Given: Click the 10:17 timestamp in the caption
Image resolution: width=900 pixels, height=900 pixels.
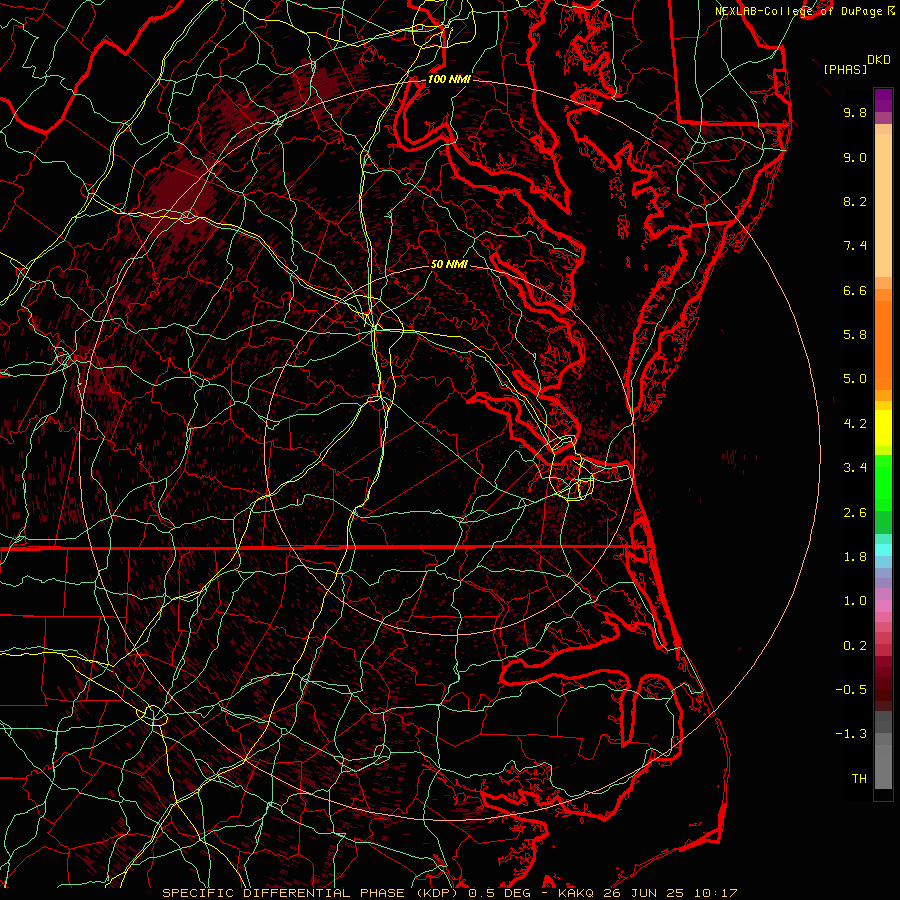Looking at the screenshot, I should pos(717,893).
